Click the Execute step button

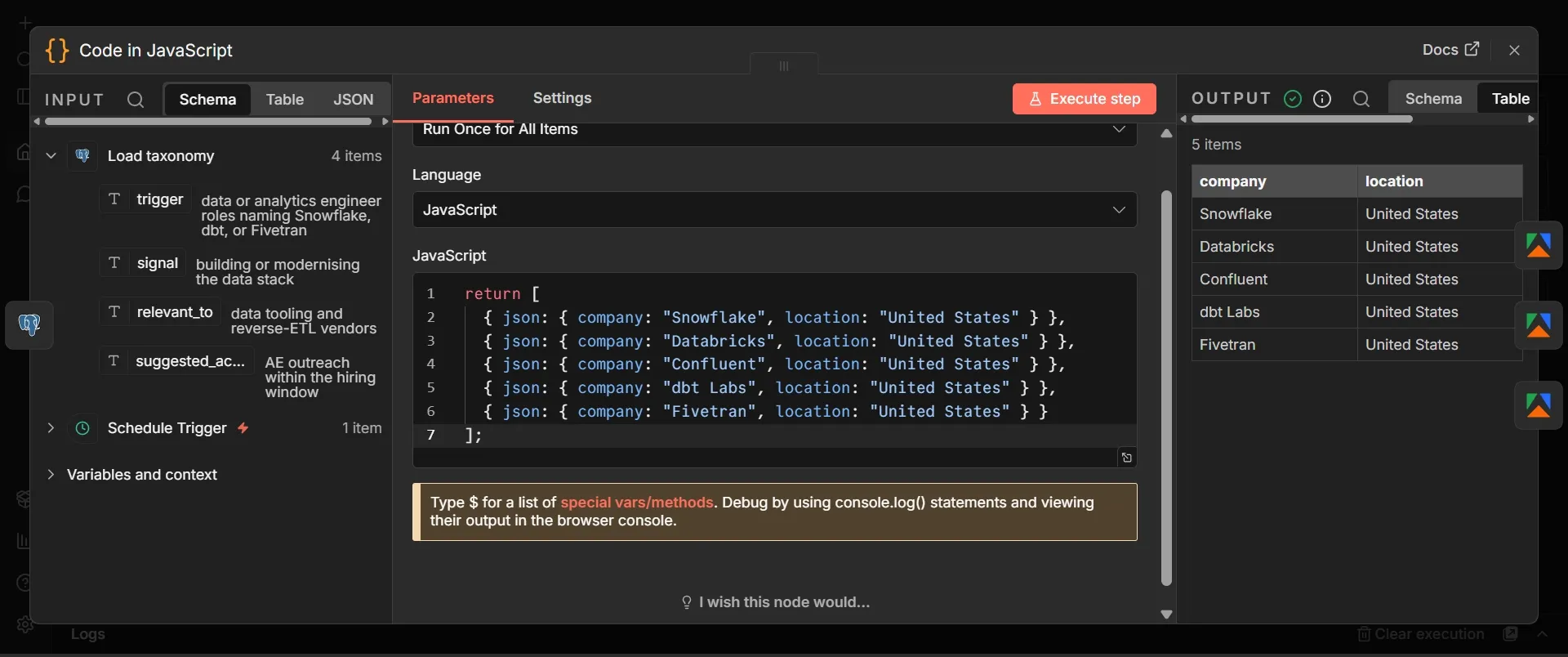[x=1084, y=99]
